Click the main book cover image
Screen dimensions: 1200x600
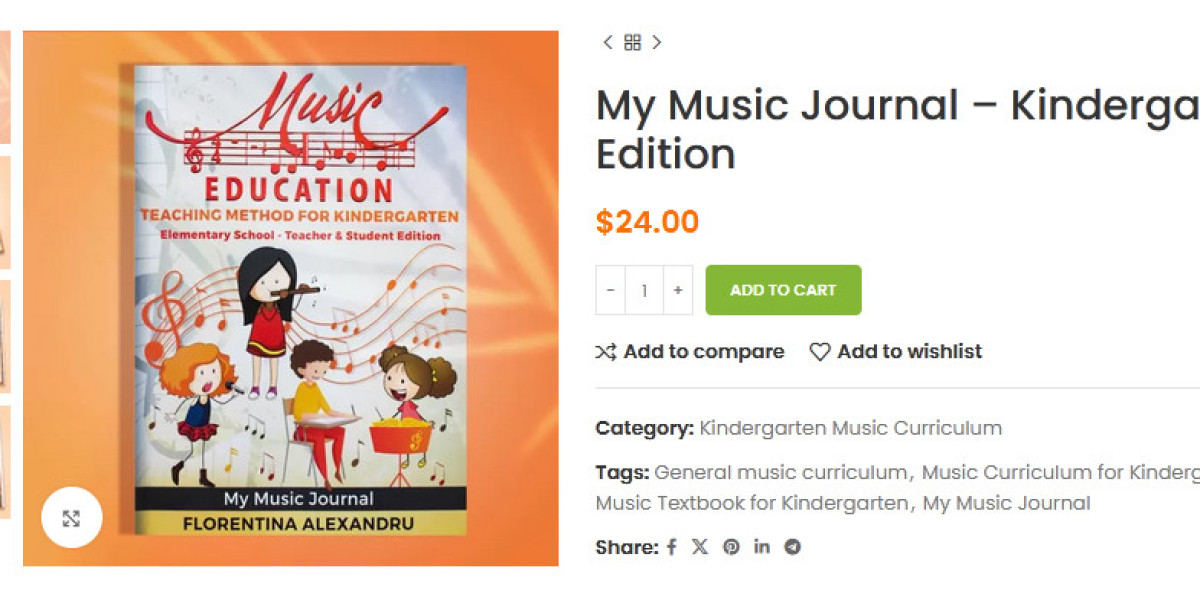pos(291,298)
